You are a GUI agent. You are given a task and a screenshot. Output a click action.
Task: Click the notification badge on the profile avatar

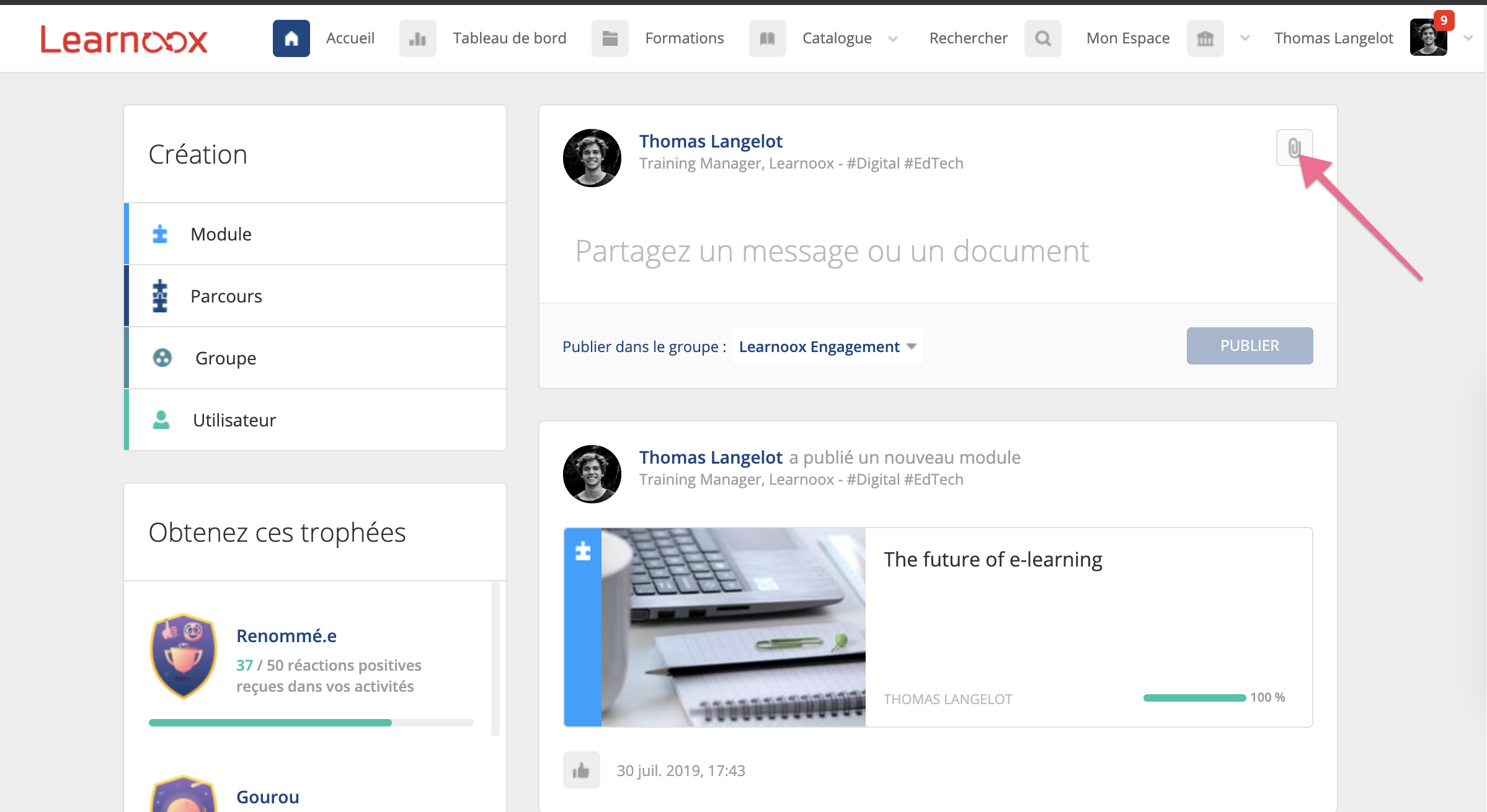[1444, 20]
